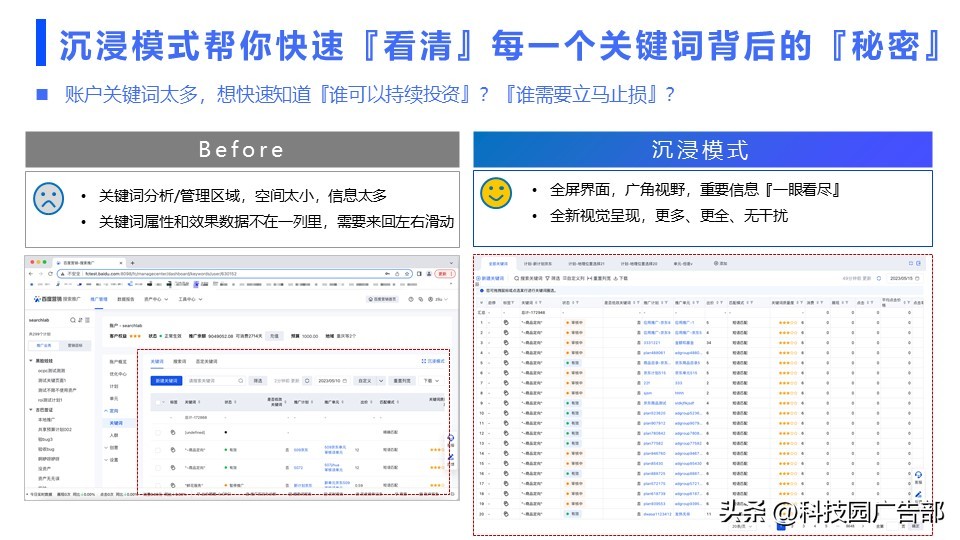Open 计划-地理位置选择21 tab in immersive view
Viewport: 960px width, 540px height.
[586, 263]
